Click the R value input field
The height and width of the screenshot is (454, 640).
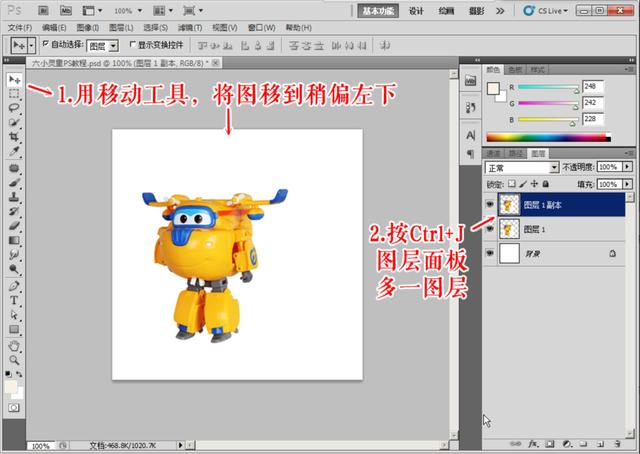point(593,87)
